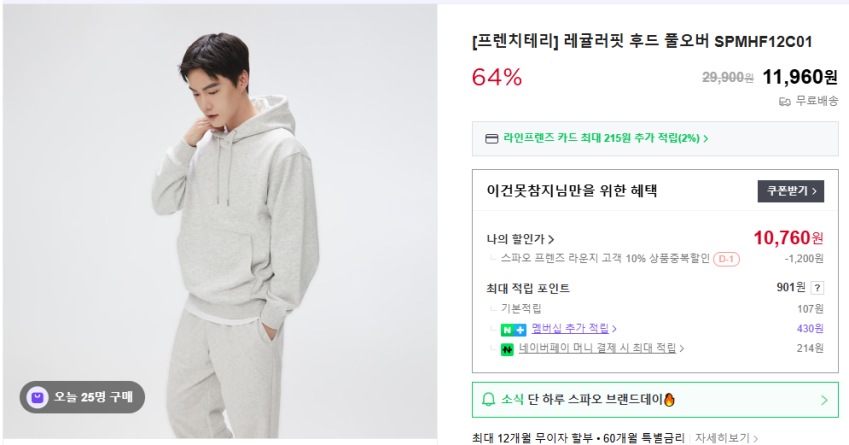This screenshot has height=445, width=849.
Task: Click the credit card icon beside 라인프렌즈 카드
Action: tap(491, 139)
